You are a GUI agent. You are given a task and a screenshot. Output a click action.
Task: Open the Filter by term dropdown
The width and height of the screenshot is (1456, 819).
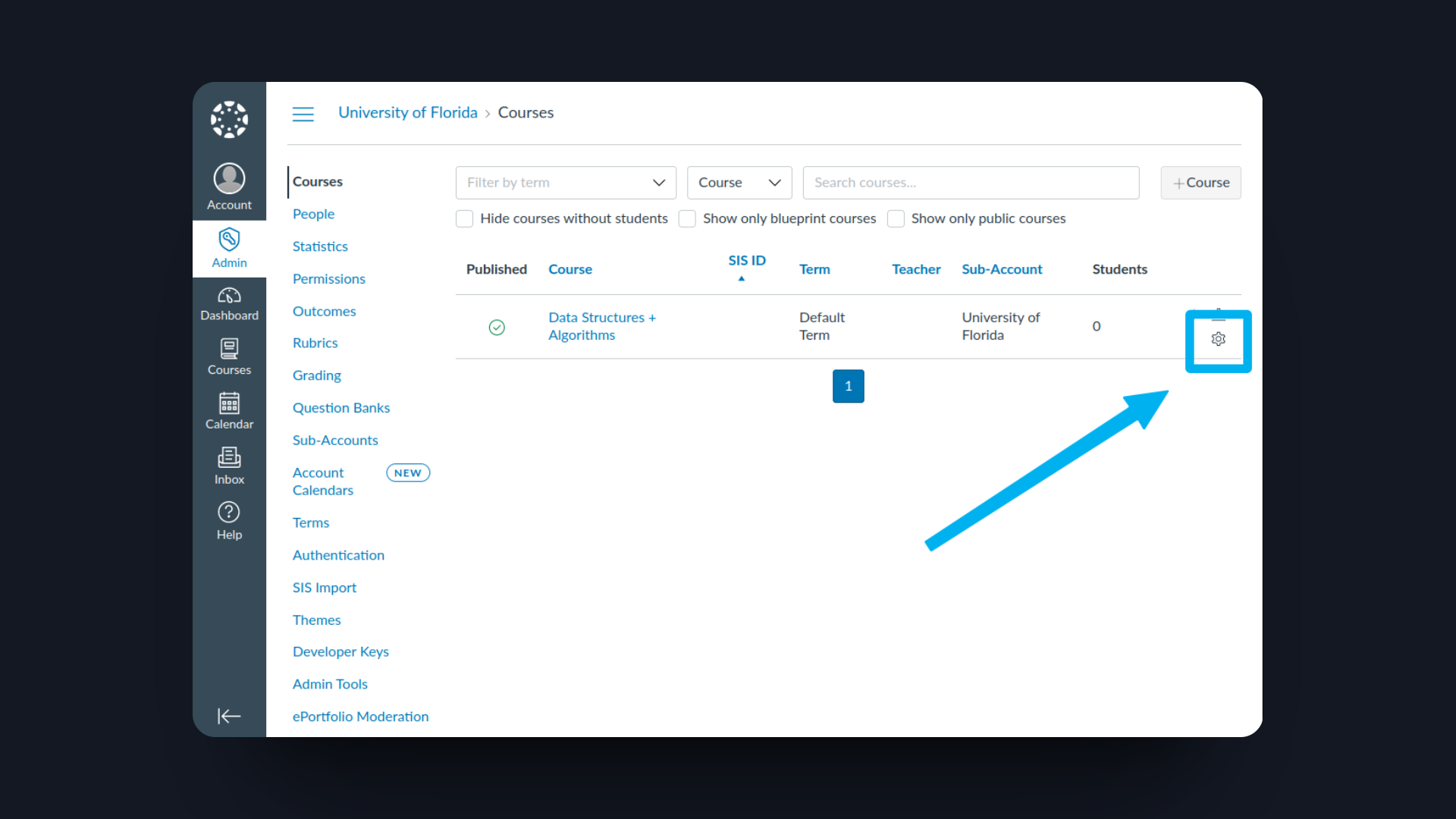[x=565, y=182]
